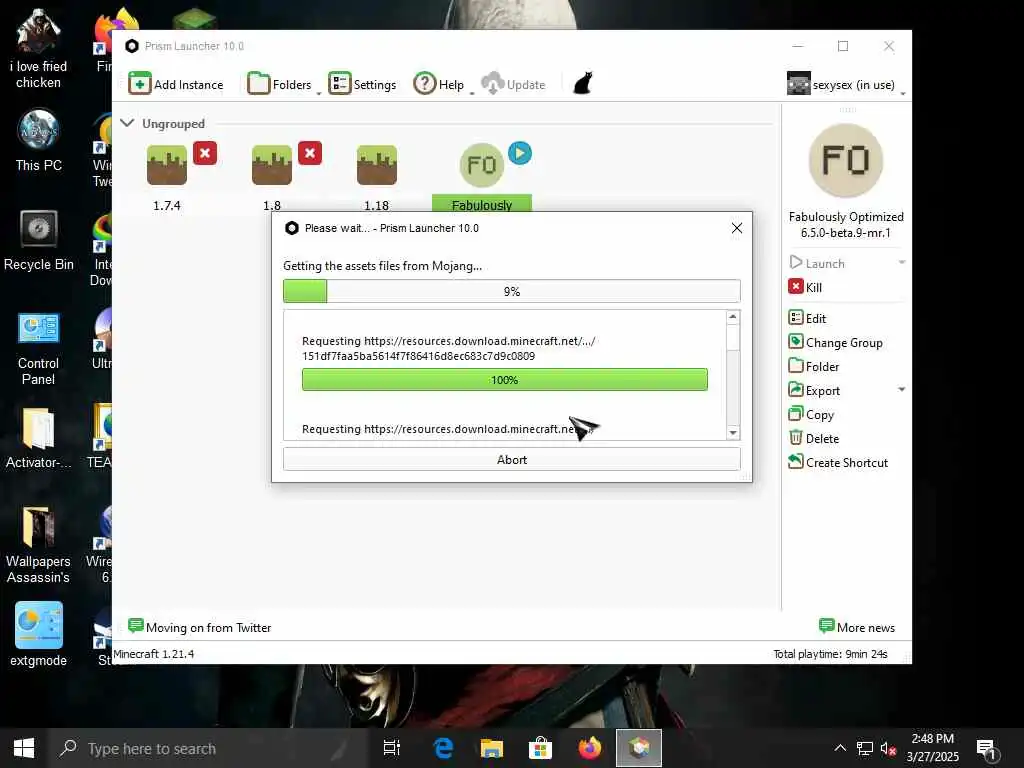Image resolution: width=1024 pixels, height=768 pixels.
Task: Select the Activator desktop folder
Action: click(39, 438)
